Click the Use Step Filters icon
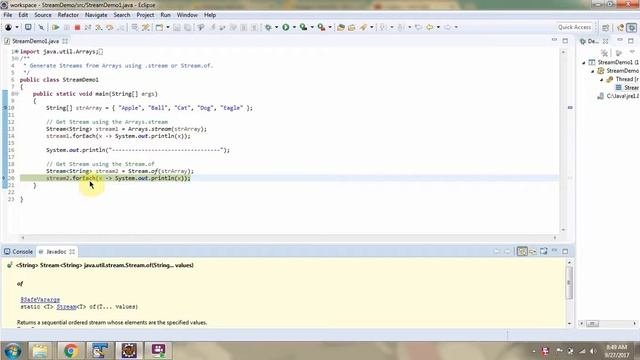 point(146,27)
